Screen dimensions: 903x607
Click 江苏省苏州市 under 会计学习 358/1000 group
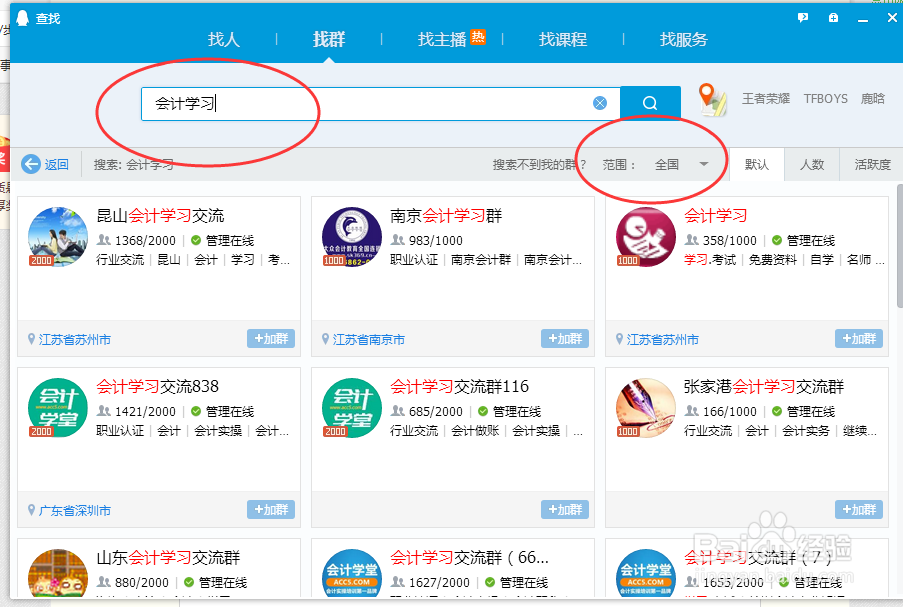click(x=662, y=340)
